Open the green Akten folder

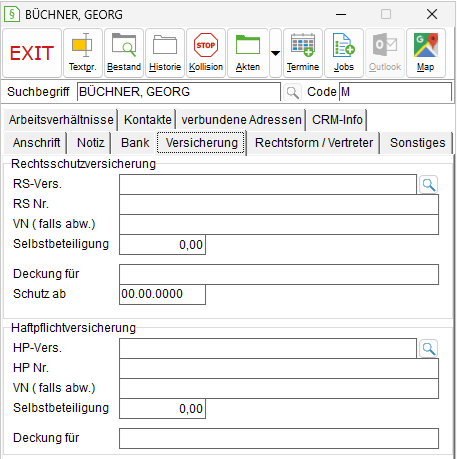[248, 53]
